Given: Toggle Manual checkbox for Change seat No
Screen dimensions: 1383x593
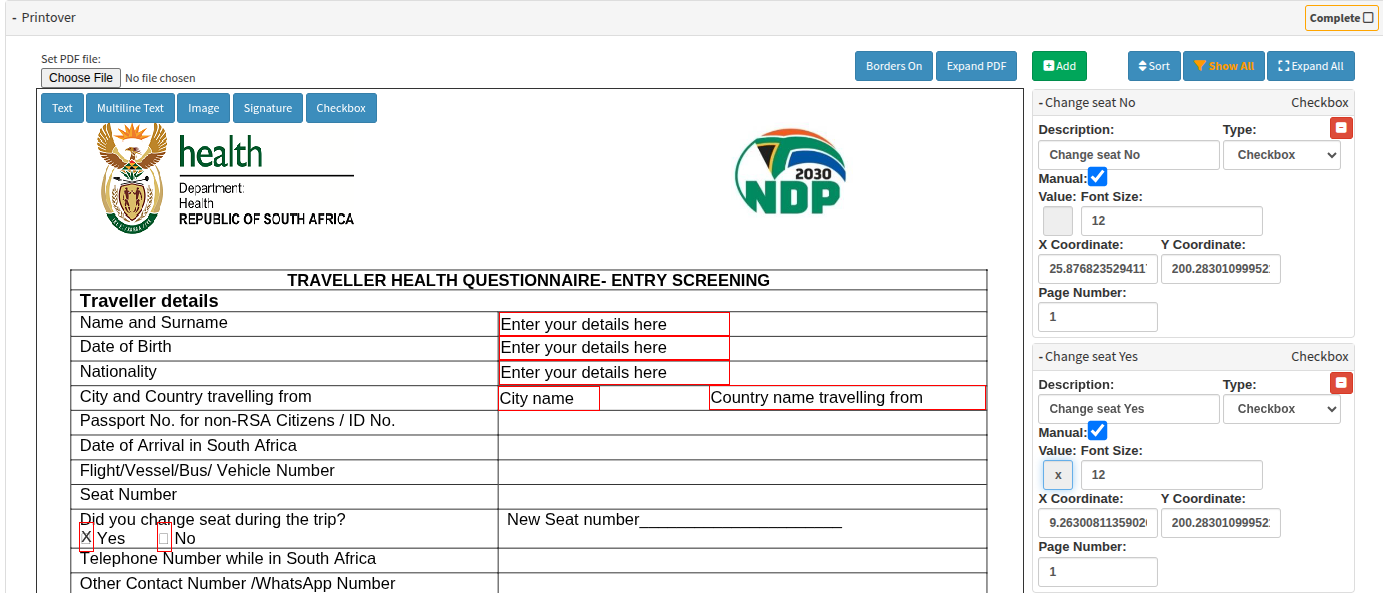Looking at the screenshot, I should click(1098, 177).
